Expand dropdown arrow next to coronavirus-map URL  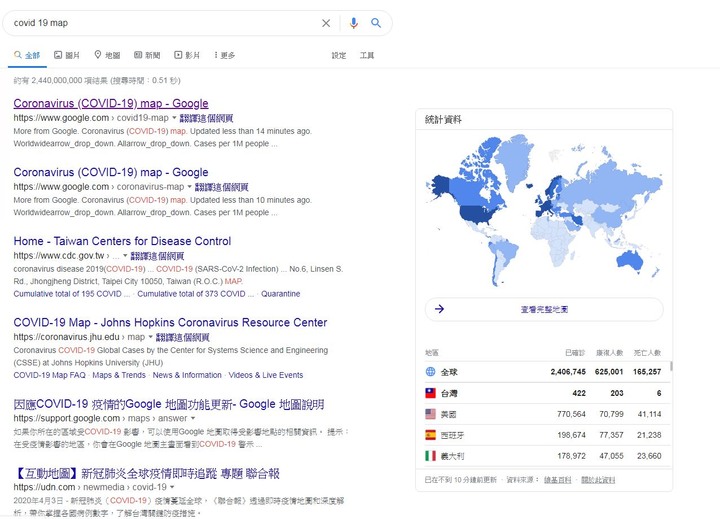189,186
